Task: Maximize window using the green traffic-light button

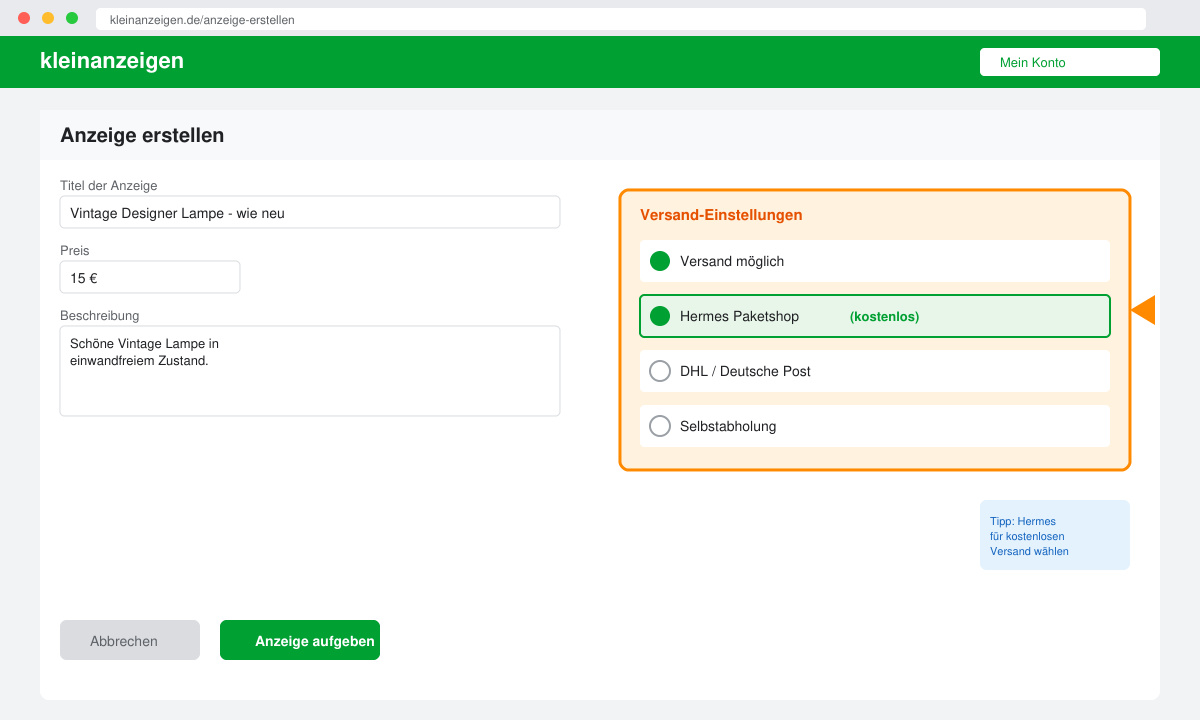Action: (72, 18)
